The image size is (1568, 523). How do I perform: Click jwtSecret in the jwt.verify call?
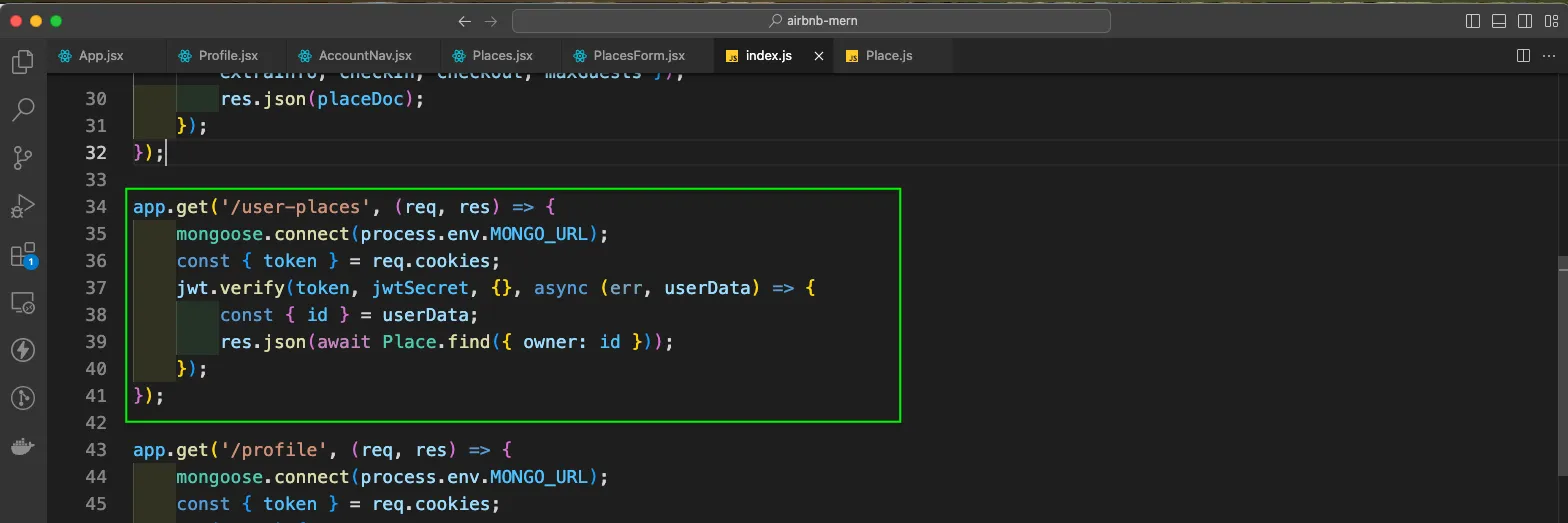[x=420, y=288]
